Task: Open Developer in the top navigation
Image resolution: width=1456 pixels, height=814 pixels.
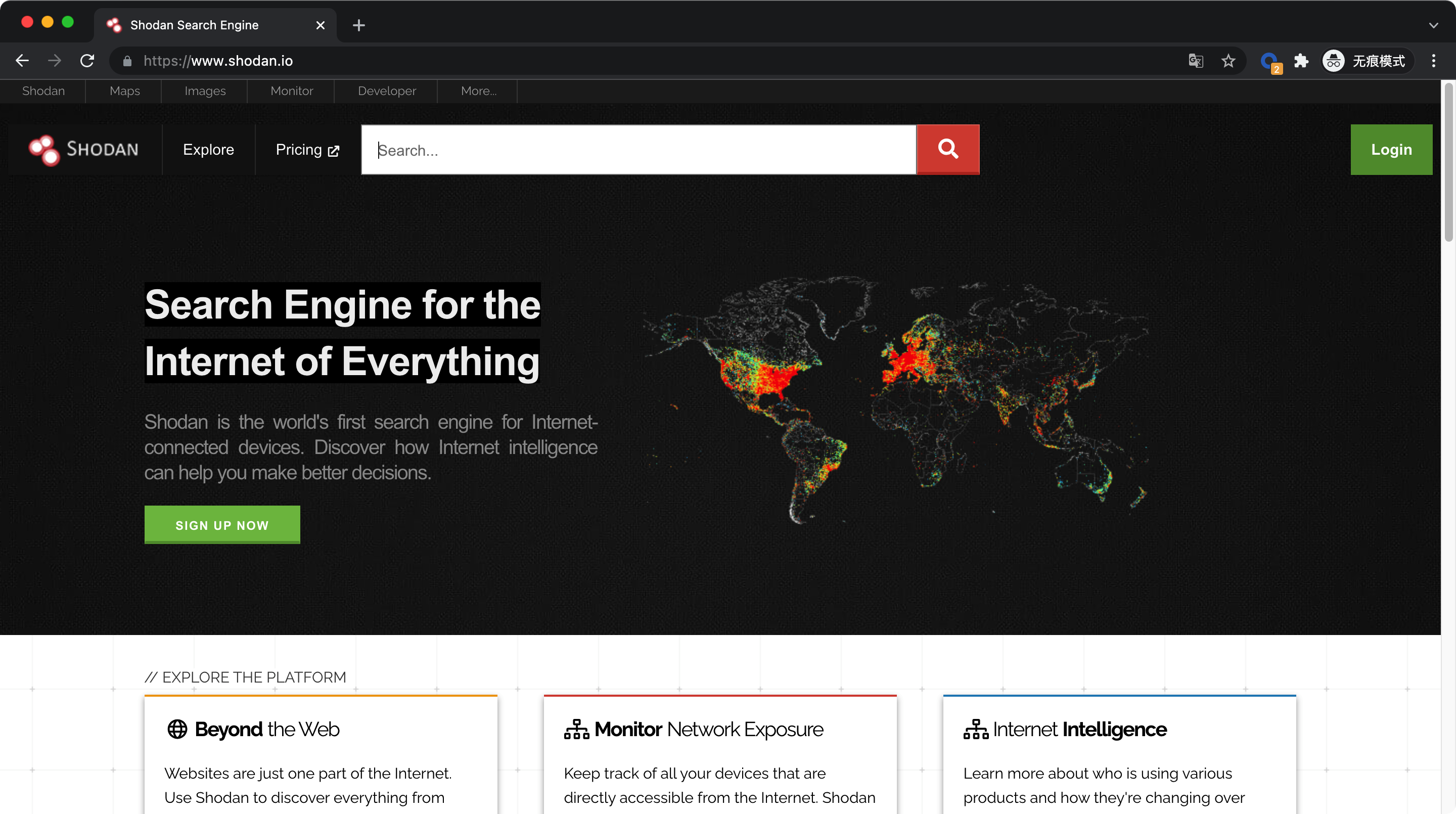Action: (x=387, y=91)
